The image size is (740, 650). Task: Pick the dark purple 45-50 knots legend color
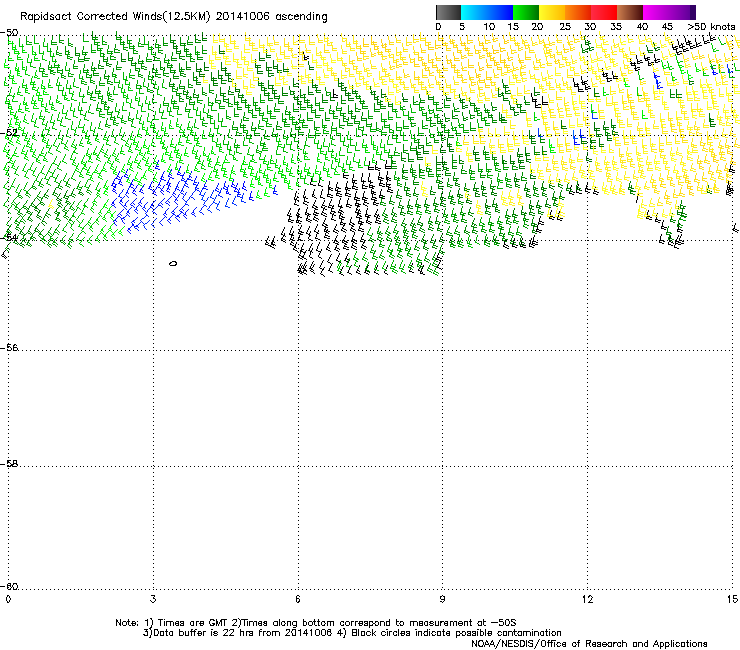682,12
